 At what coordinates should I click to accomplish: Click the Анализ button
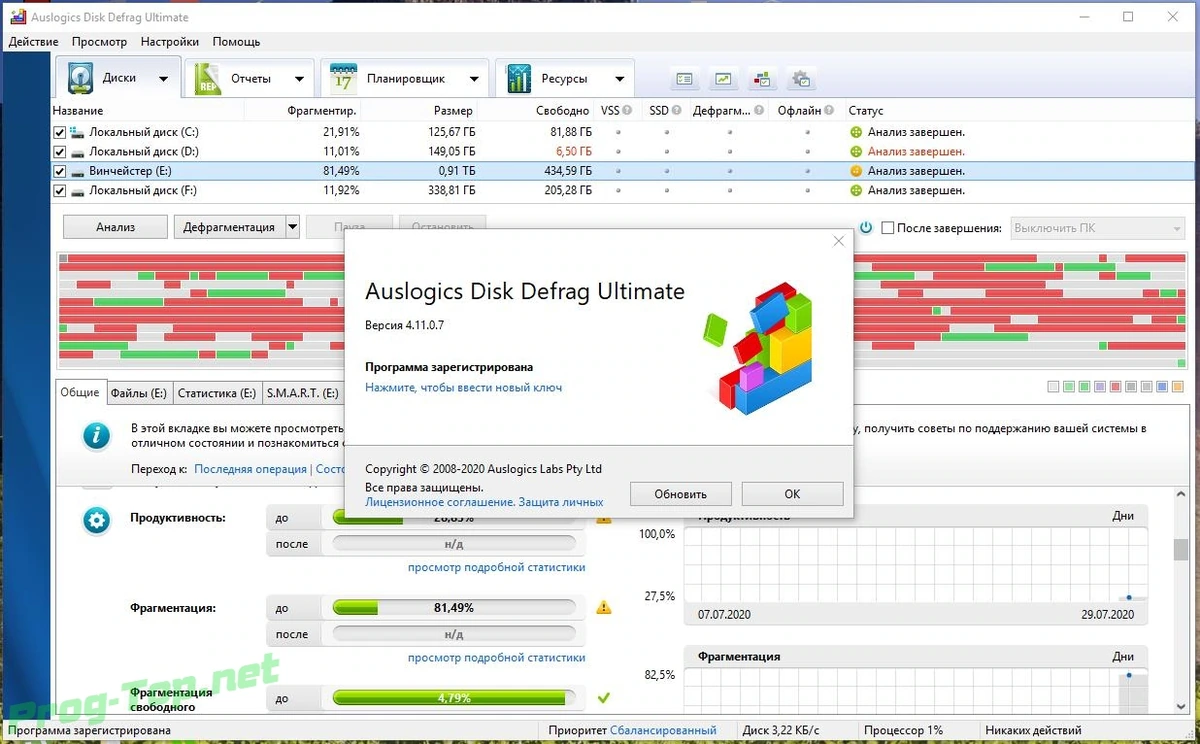(x=115, y=227)
